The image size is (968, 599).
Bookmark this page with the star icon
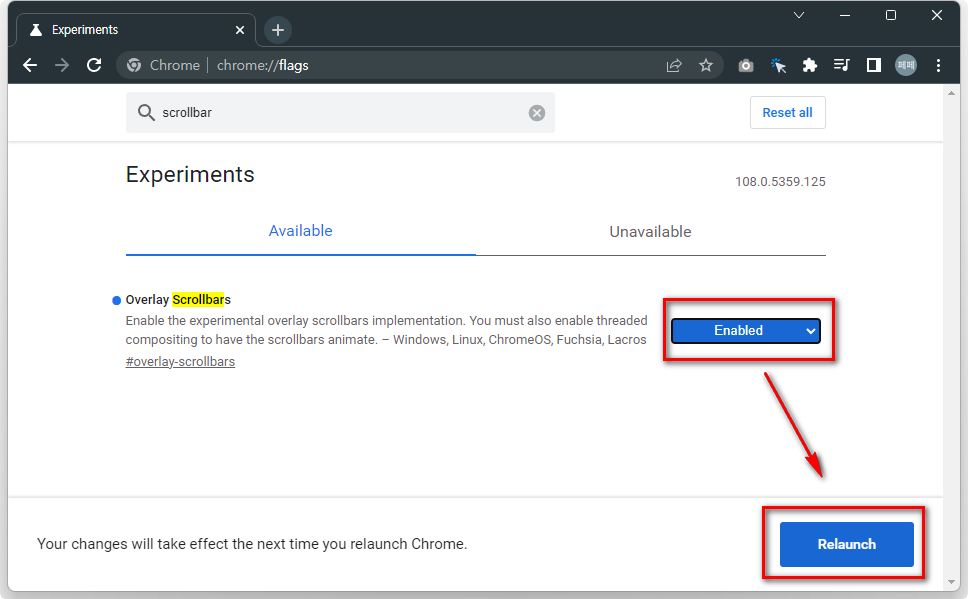coord(706,65)
